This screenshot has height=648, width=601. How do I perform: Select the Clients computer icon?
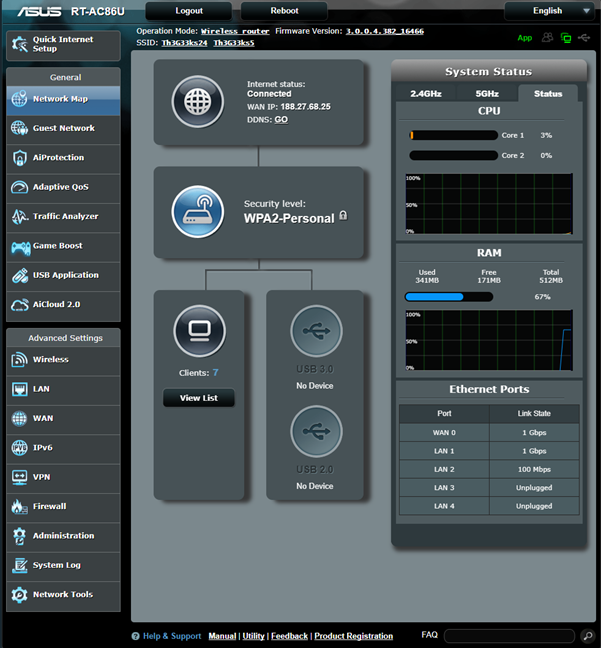199,331
